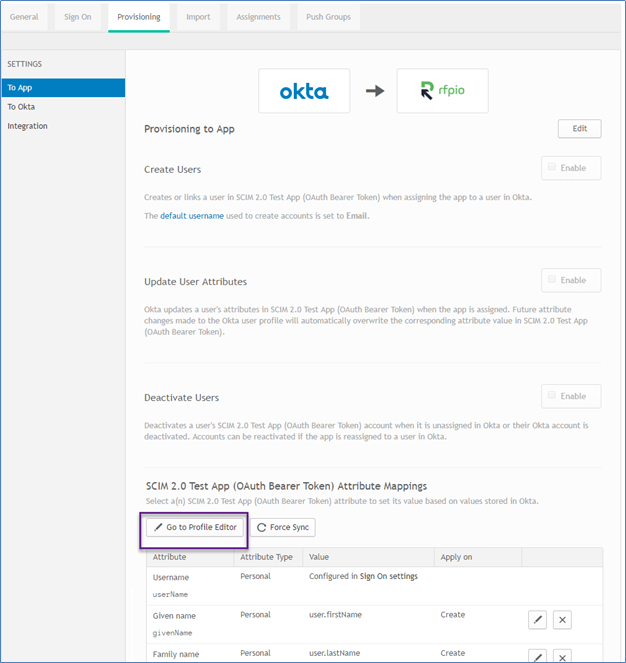Click the Create Users heading
The width and height of the screenshot is (626, 663).
pos(173,170)
